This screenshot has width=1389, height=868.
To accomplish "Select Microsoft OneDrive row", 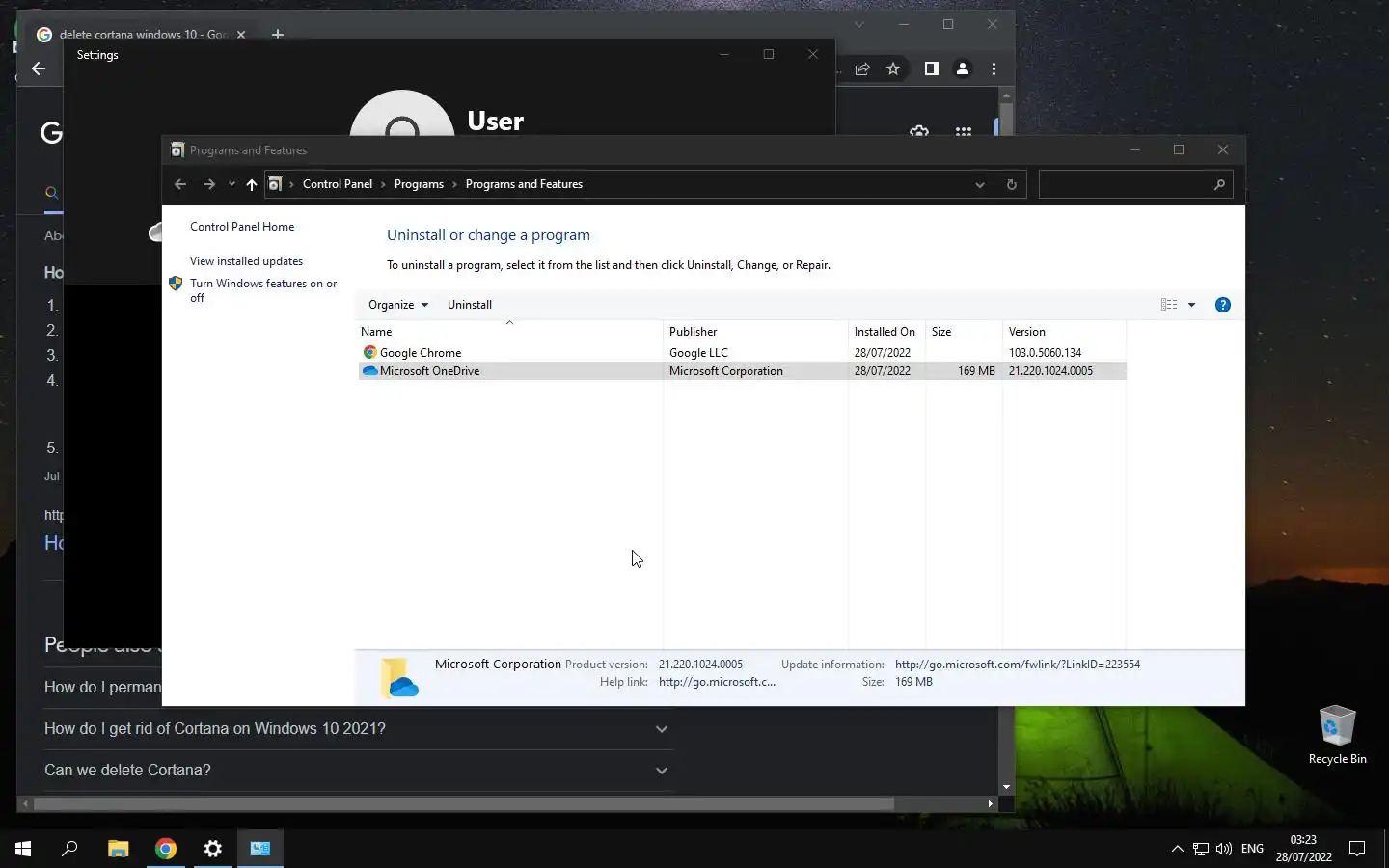I will click(x=742, y=371).
